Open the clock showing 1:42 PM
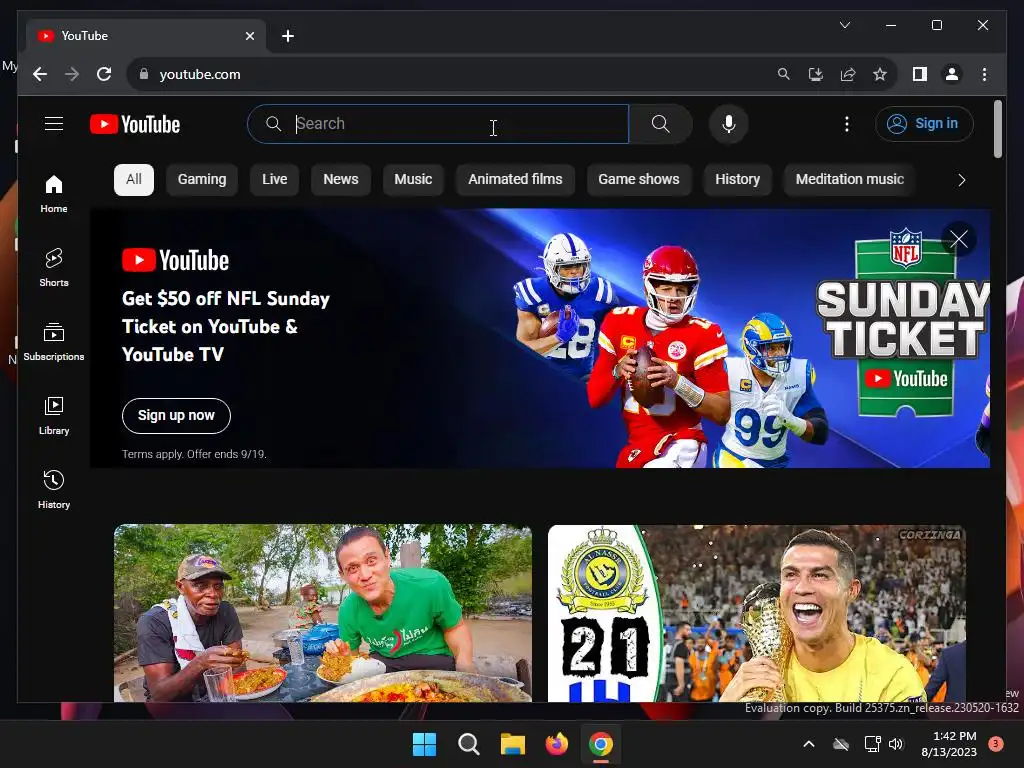 tap(949, 744)
